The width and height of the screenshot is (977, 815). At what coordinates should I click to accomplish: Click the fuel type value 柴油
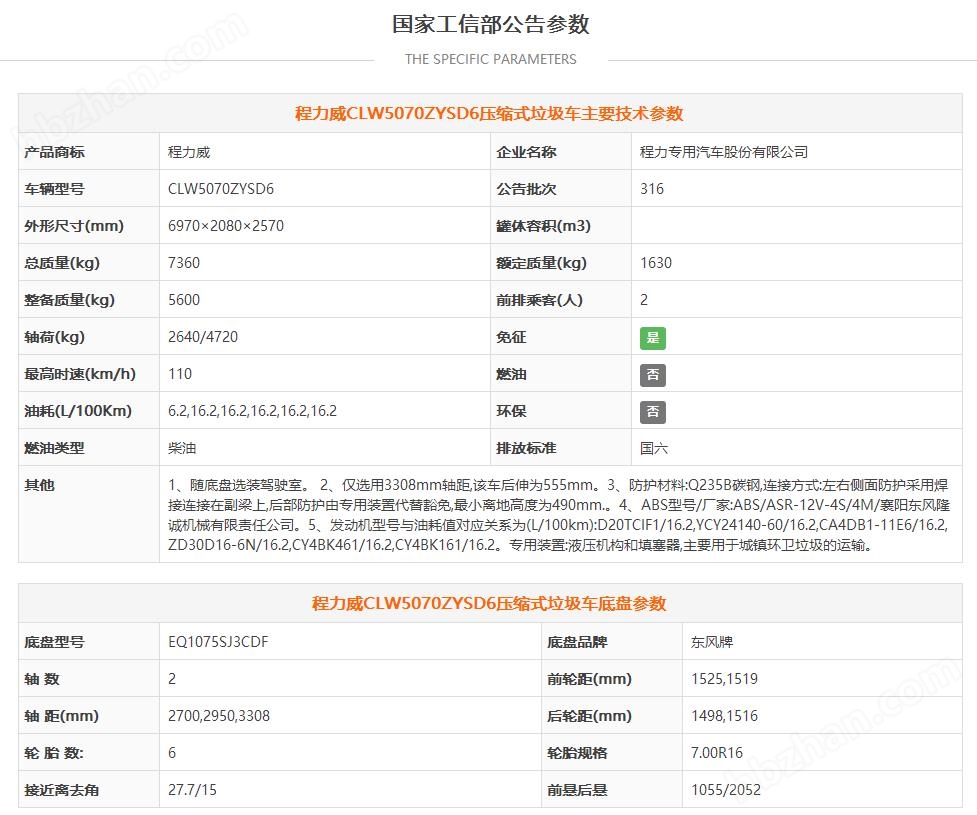(x=182, y=448)
